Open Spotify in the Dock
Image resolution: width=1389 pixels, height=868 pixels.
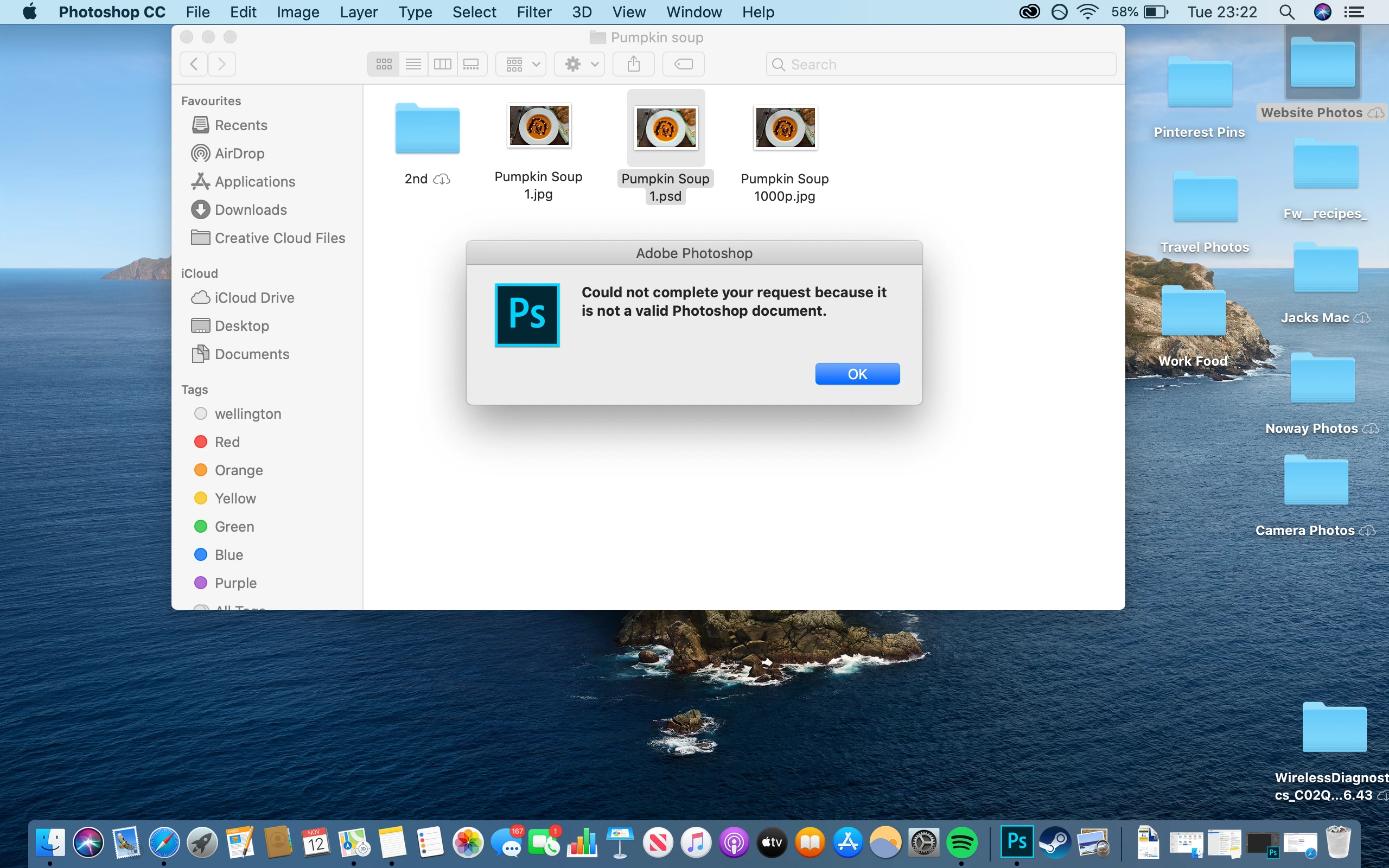coord(961,841)
